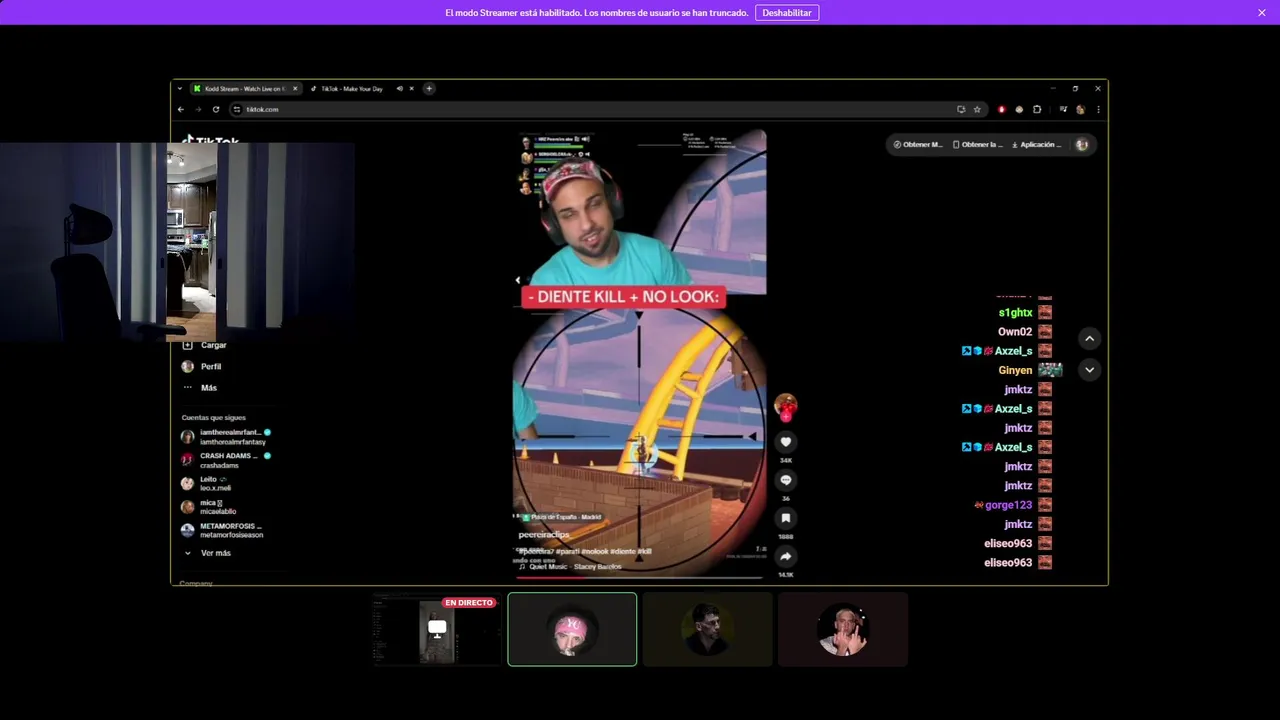
Task: Open the browser three-dot menu
Action: (1098, 109)
